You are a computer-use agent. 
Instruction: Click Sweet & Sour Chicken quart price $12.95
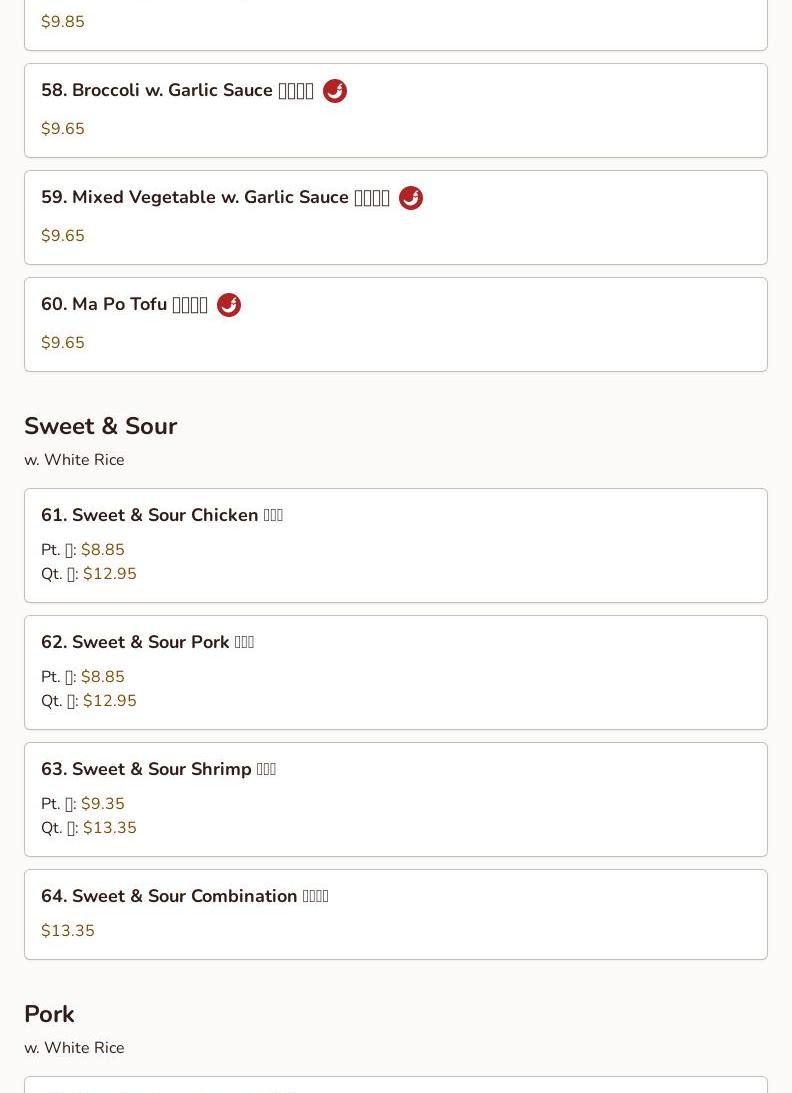(109, 574)
